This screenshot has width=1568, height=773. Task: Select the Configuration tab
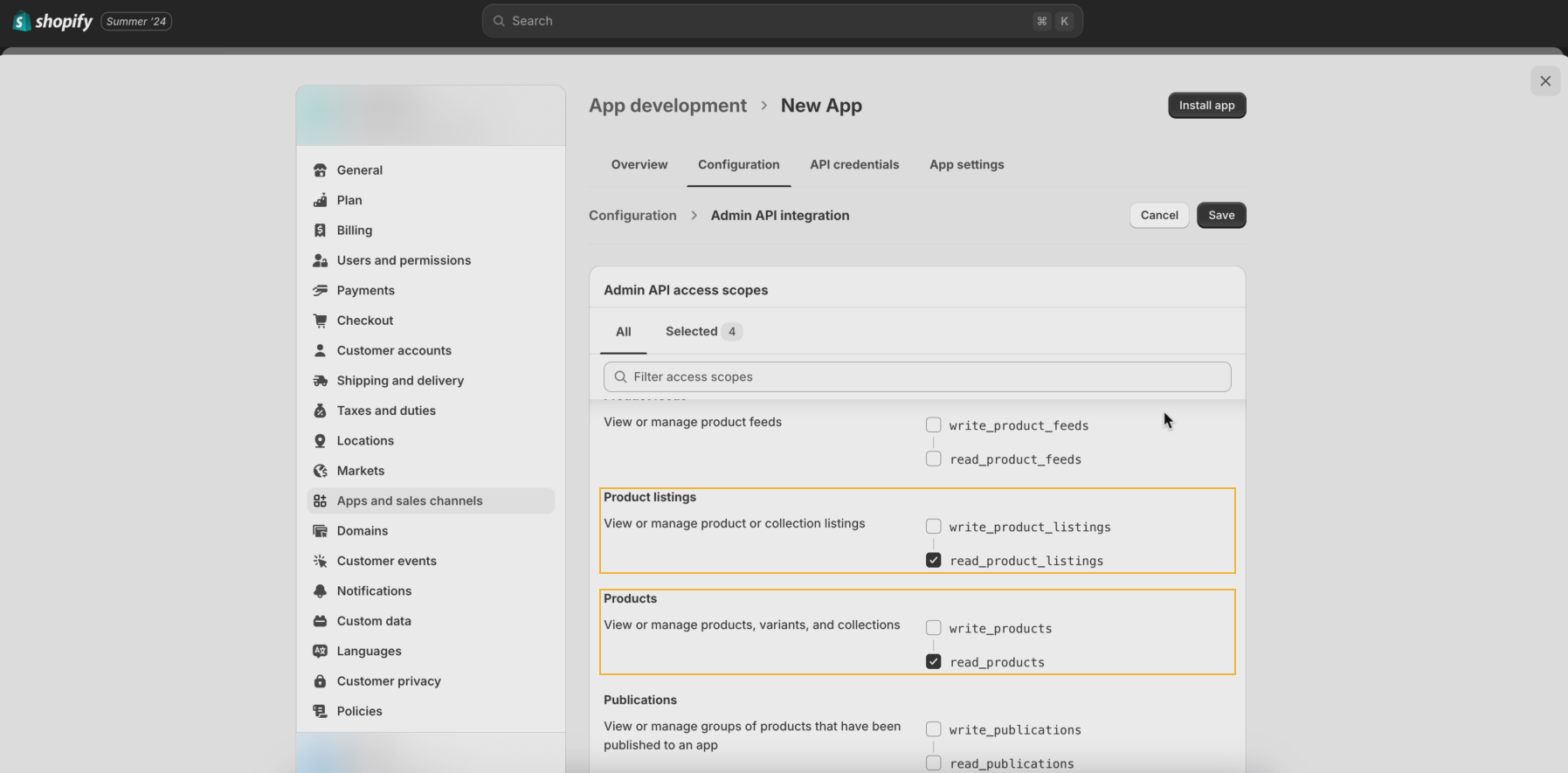[739, 165]
